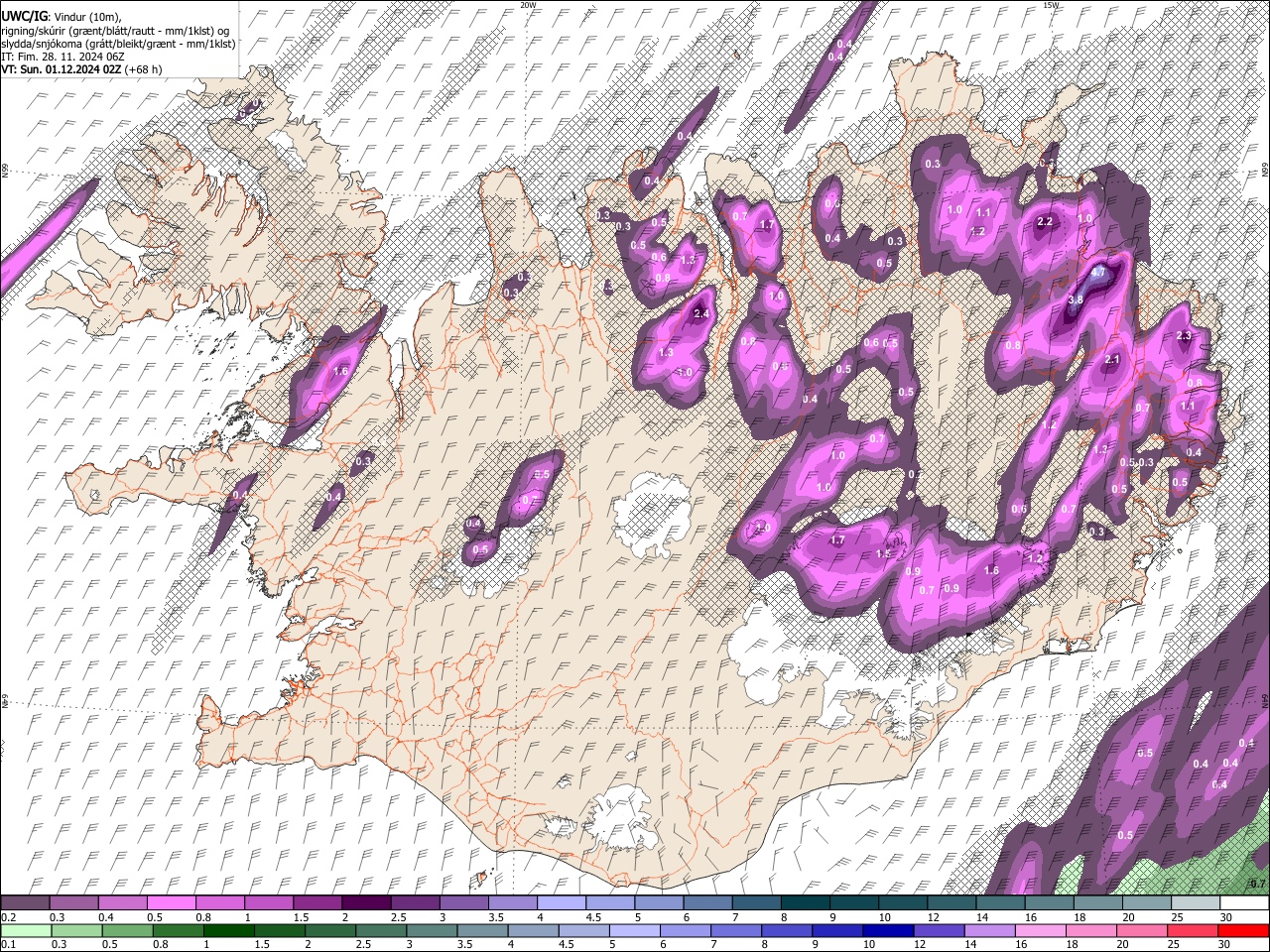Select the 'slydda/snjókoma' header line
This screenshot has height=952, width=1270.
point(118,44)
